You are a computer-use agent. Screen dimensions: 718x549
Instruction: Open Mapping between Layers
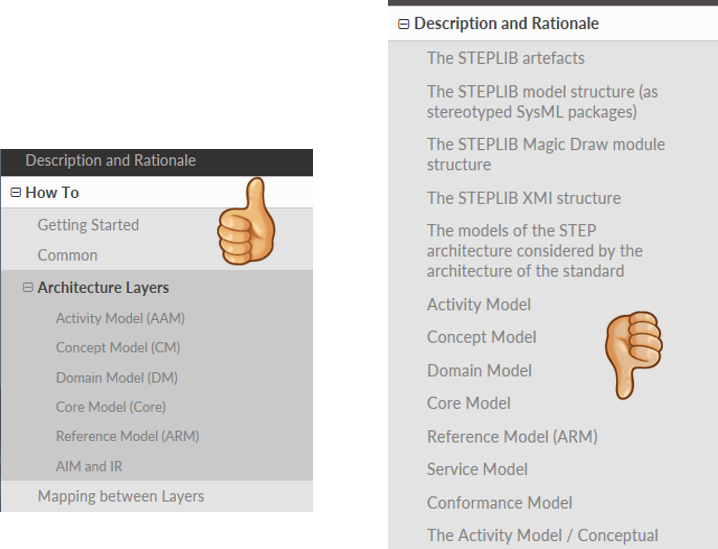(x=120, y=496)
